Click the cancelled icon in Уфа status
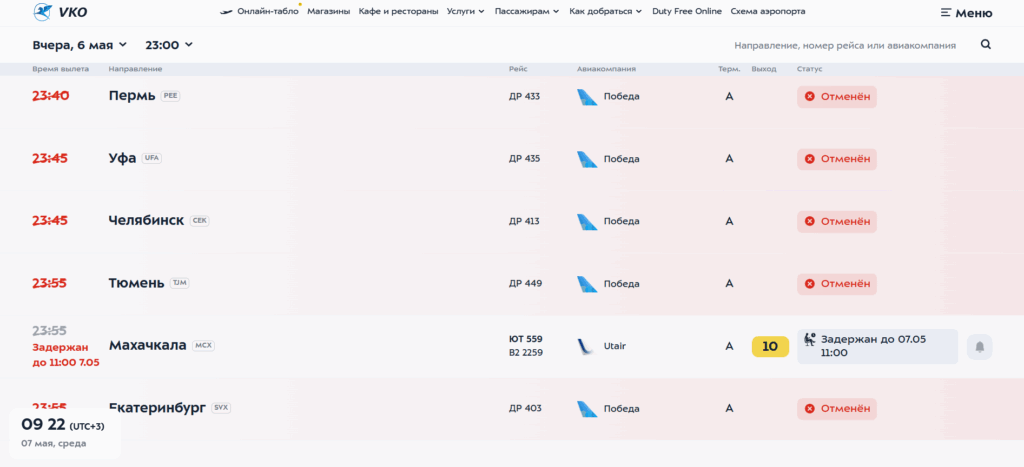The height and width of the screenshot is (467, 1024). click(x=810, y=159)
